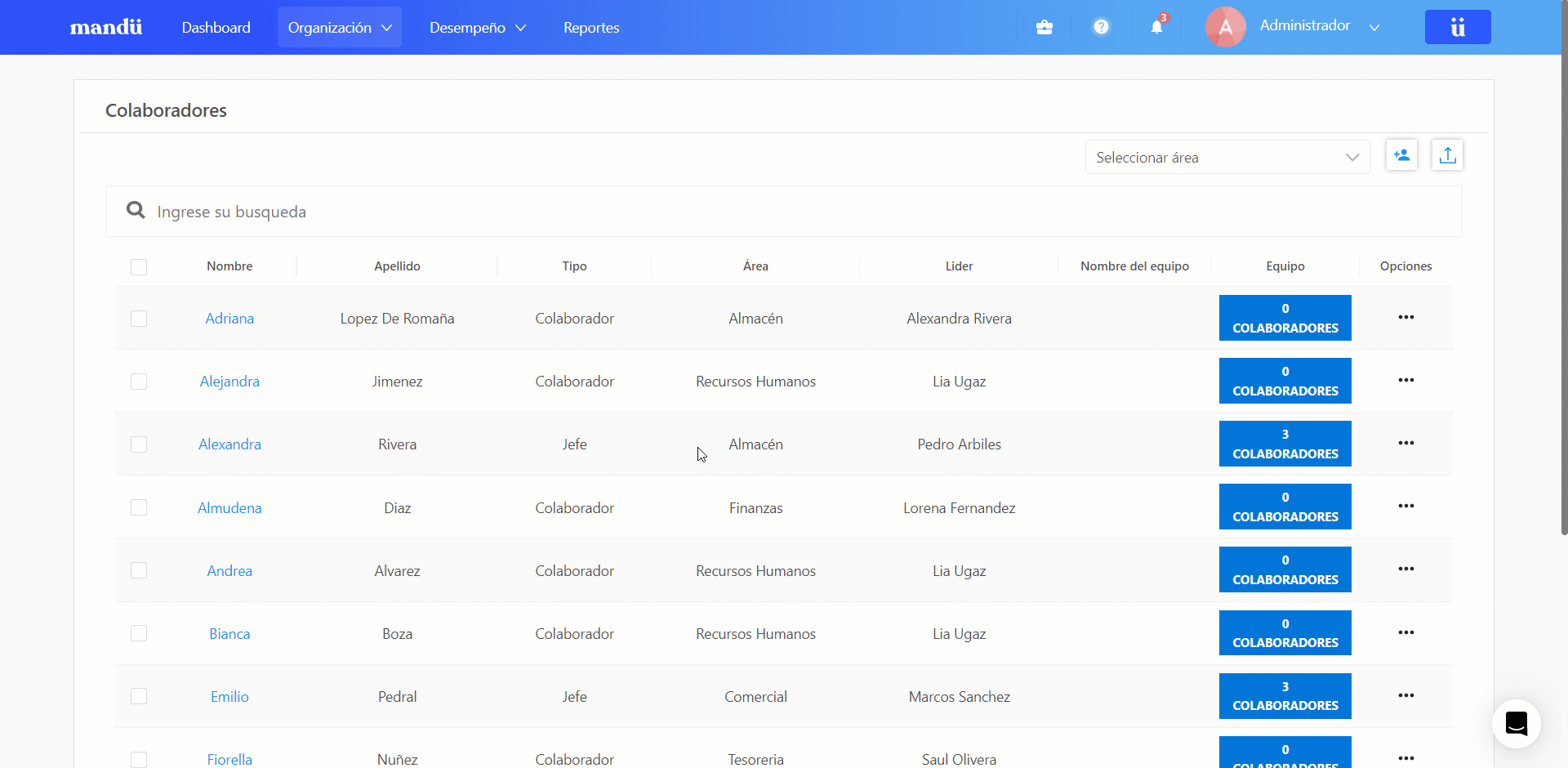Open Alejandra's profile link

pyautogui.click(x=229, y=381)
